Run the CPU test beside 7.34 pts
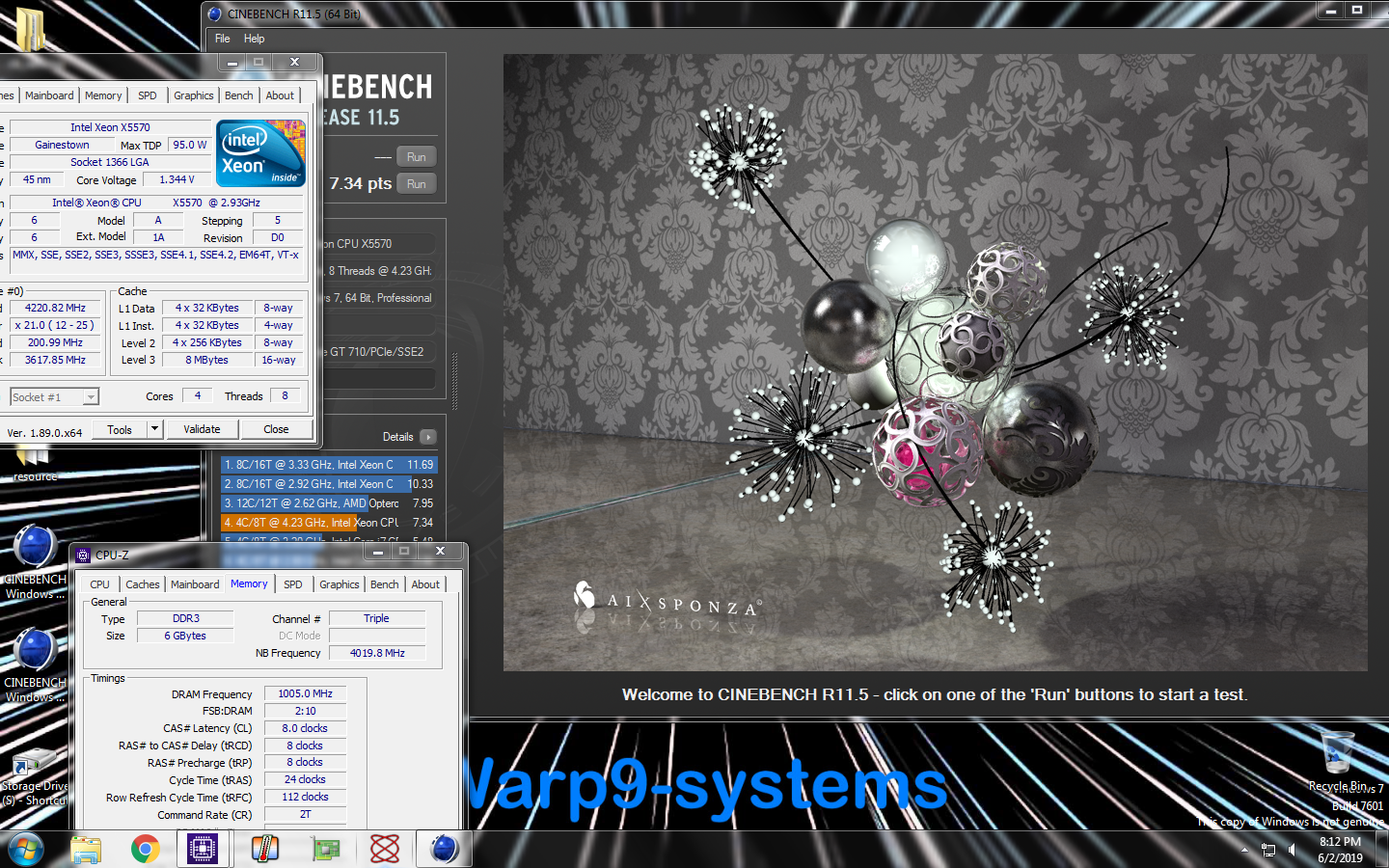Image resolution: width=1389 pixels, height=868 pixels. [x=417, y=184]
